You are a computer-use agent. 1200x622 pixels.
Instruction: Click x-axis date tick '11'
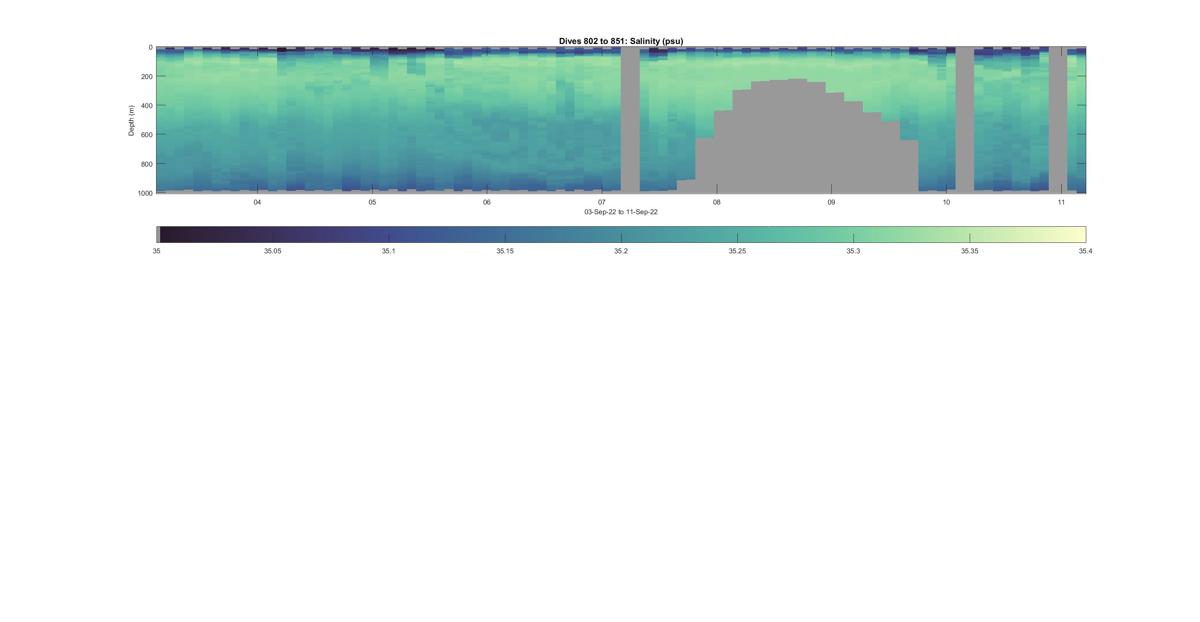(1061, 202)
